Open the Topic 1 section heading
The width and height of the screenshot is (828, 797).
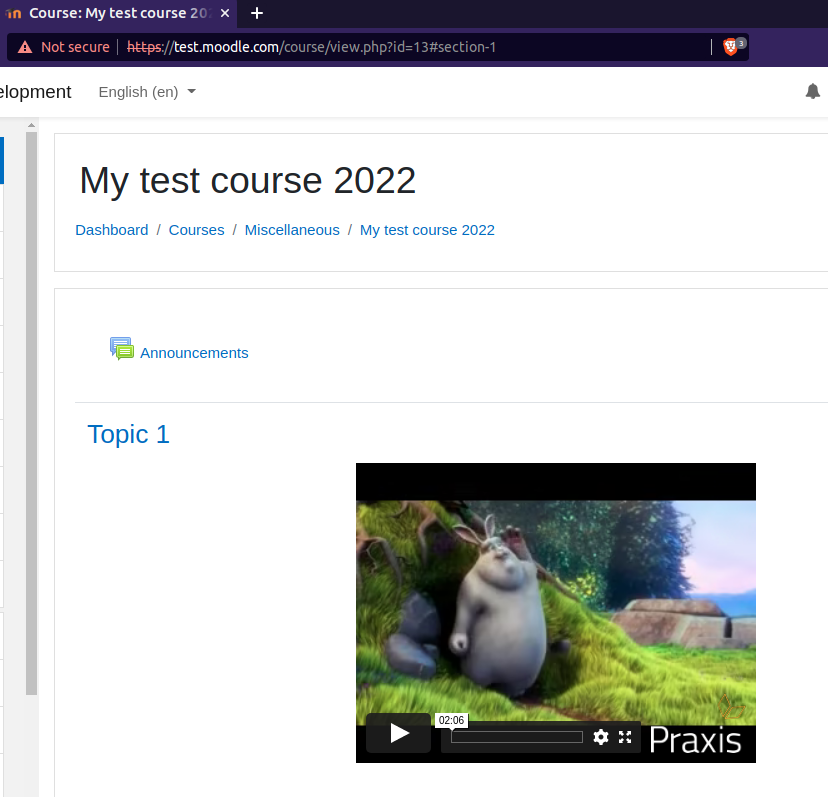(128, 434)
